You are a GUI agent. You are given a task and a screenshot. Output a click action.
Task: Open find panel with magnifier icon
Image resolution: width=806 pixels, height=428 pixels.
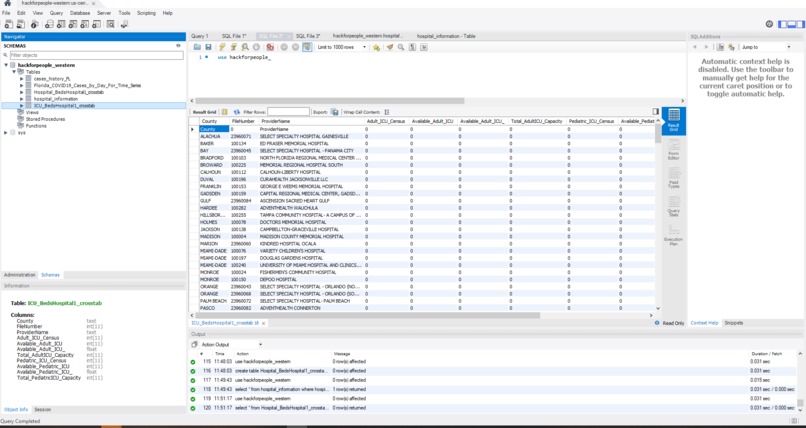pyautogui.click(x=401, y=47)
